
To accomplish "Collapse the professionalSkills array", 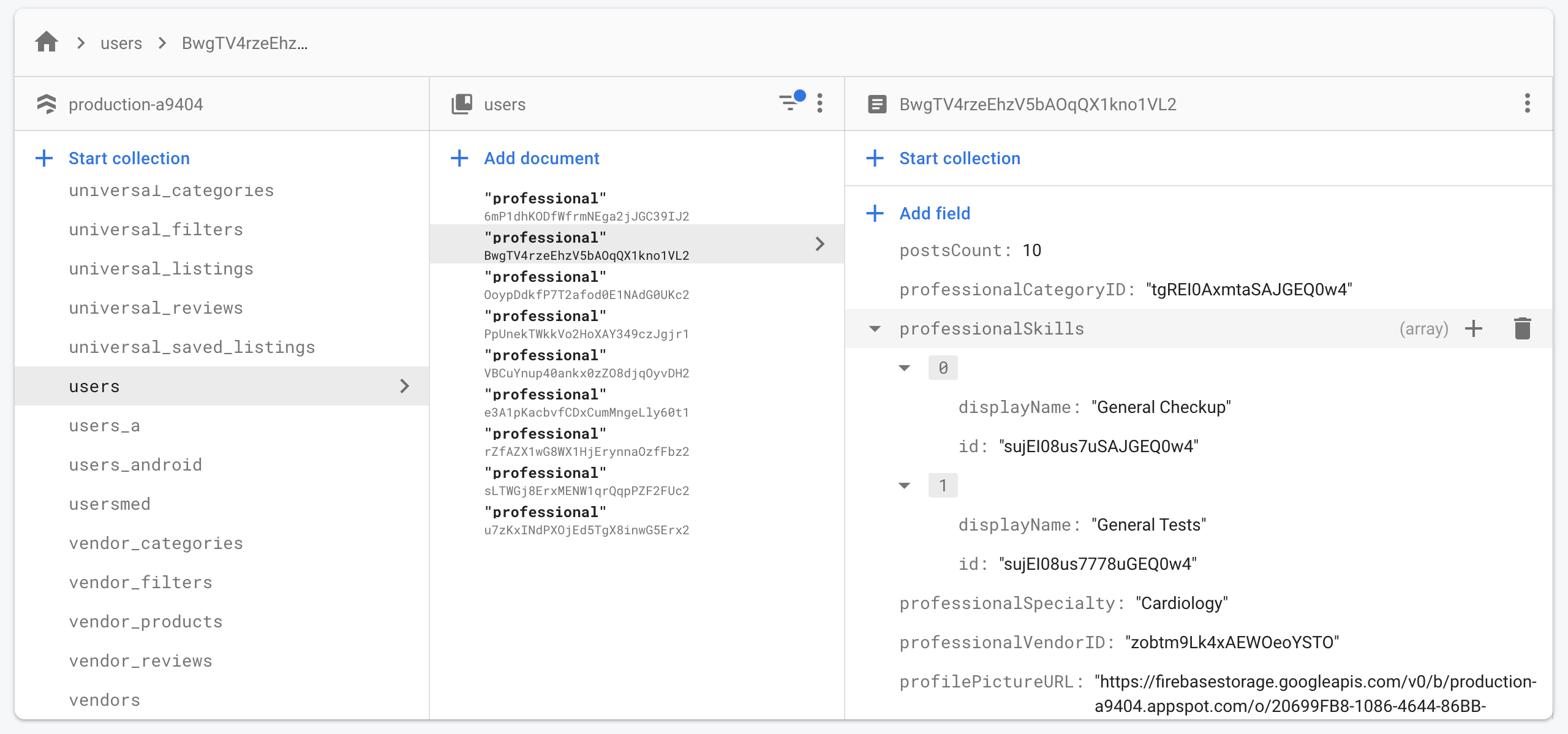I will [x=875, y=329].
